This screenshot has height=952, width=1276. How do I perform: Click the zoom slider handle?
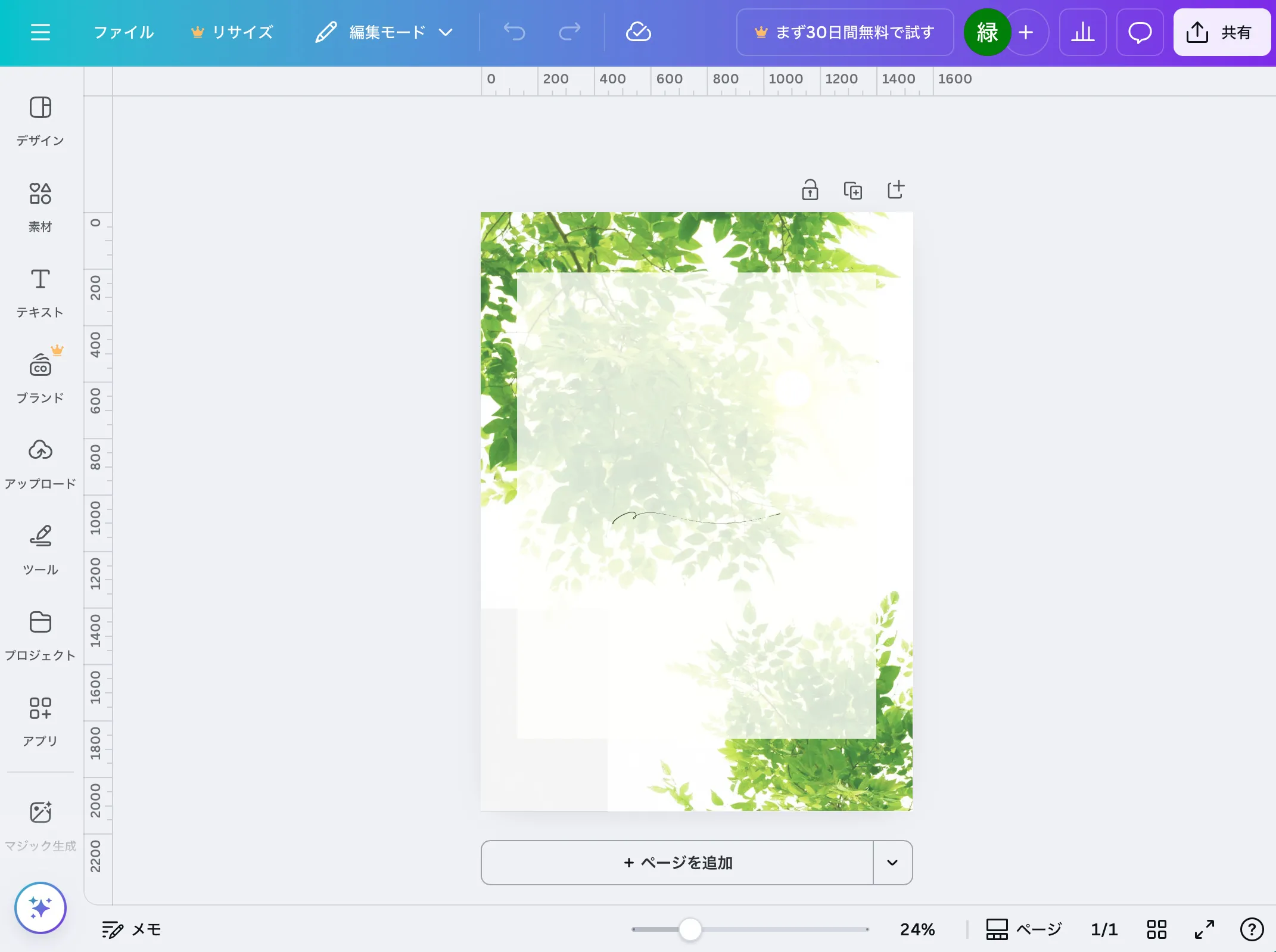click(x=690, y=929)
